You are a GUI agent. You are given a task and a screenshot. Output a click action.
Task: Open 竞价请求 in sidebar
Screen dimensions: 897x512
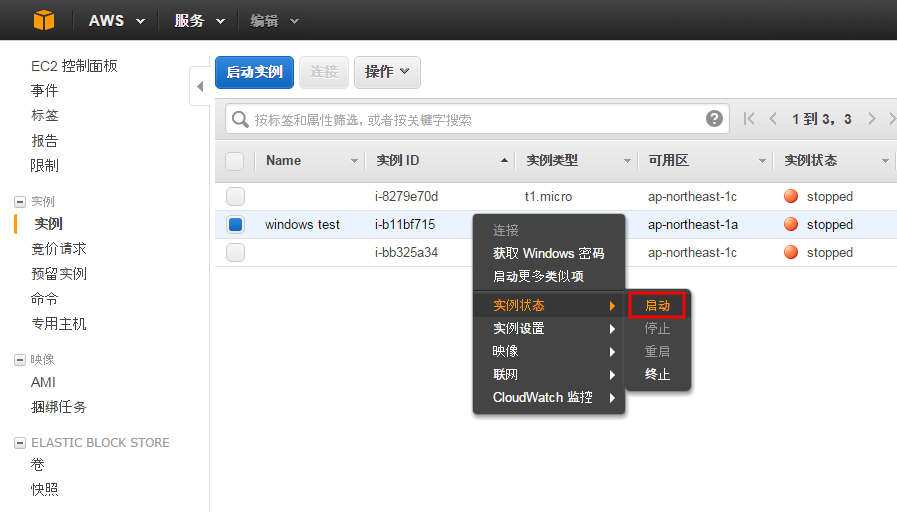[x=59, y=248]
